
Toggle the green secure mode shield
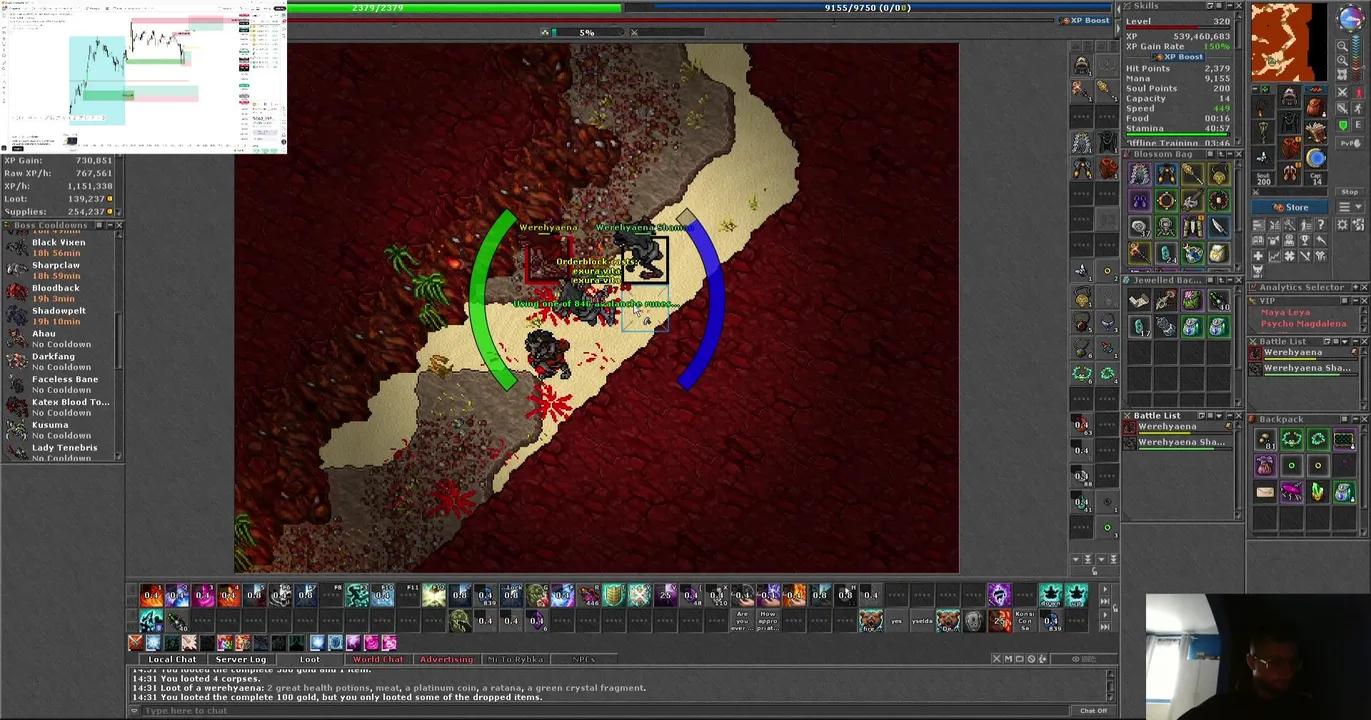1342,122
